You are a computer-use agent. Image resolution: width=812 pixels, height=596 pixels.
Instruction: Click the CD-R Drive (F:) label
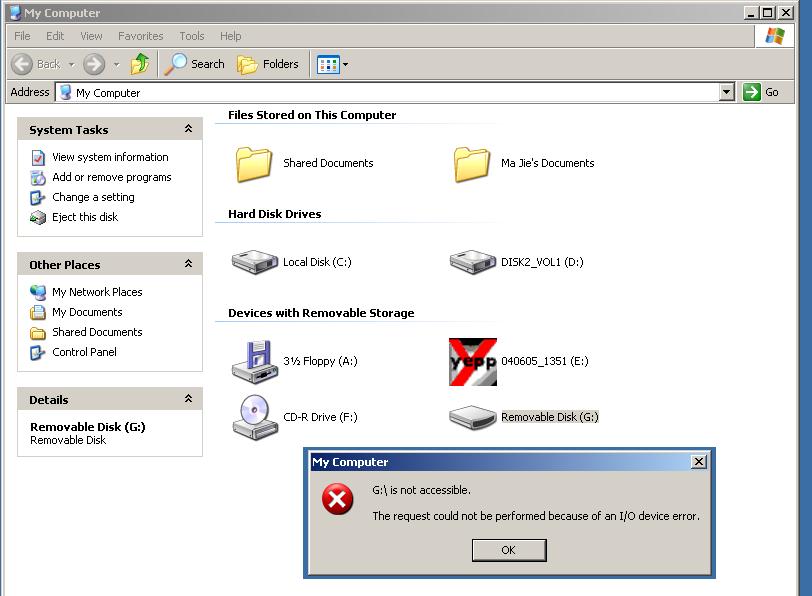coord(320,417)
